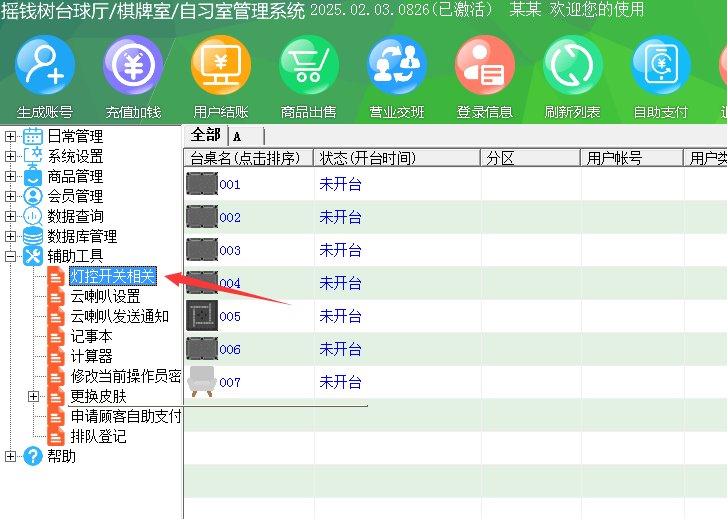
Task: Open 排队登记 in the sidebar
Action: point(98,436)
